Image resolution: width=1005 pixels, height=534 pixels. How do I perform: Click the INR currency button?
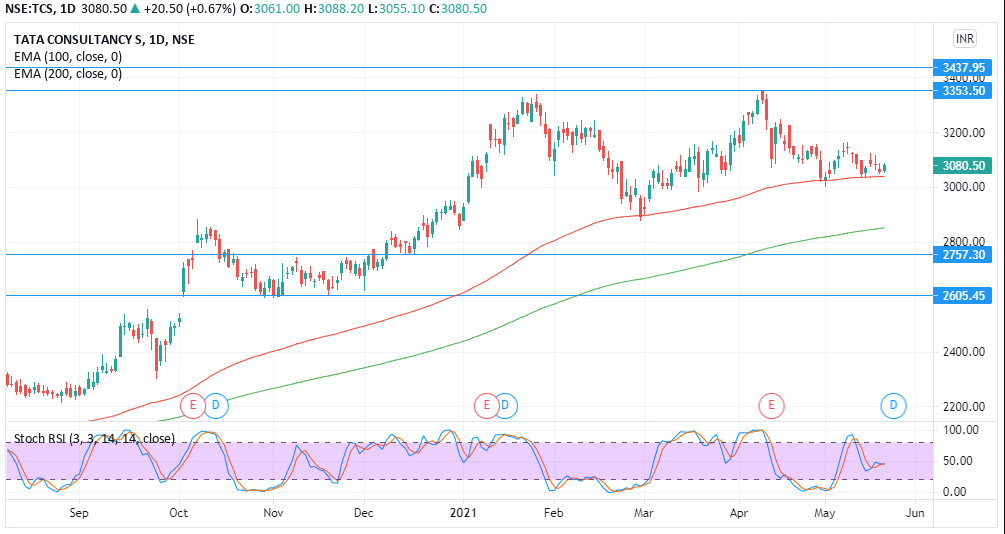click(x=964, y=39)
